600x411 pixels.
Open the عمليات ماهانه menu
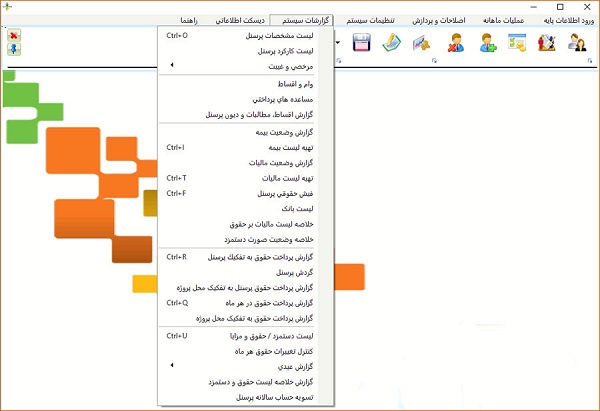coord(503,20)
